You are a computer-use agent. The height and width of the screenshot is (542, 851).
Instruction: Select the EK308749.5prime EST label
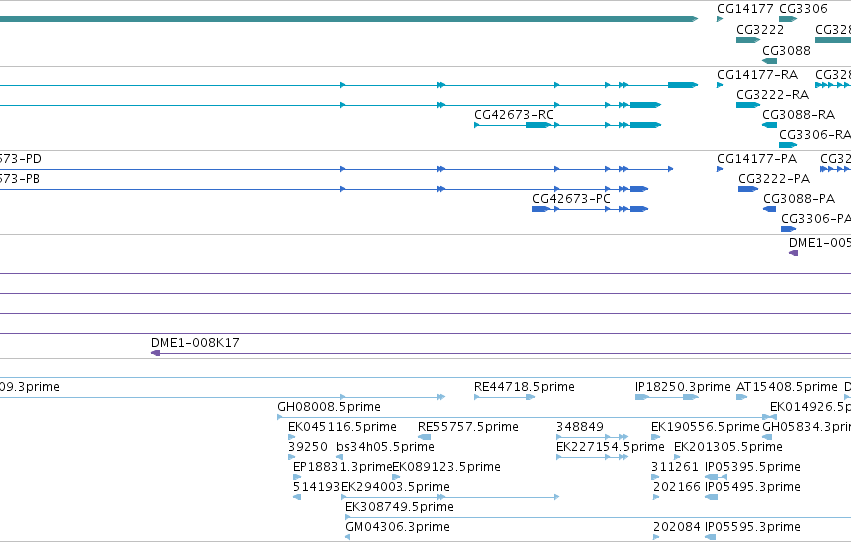399,507
